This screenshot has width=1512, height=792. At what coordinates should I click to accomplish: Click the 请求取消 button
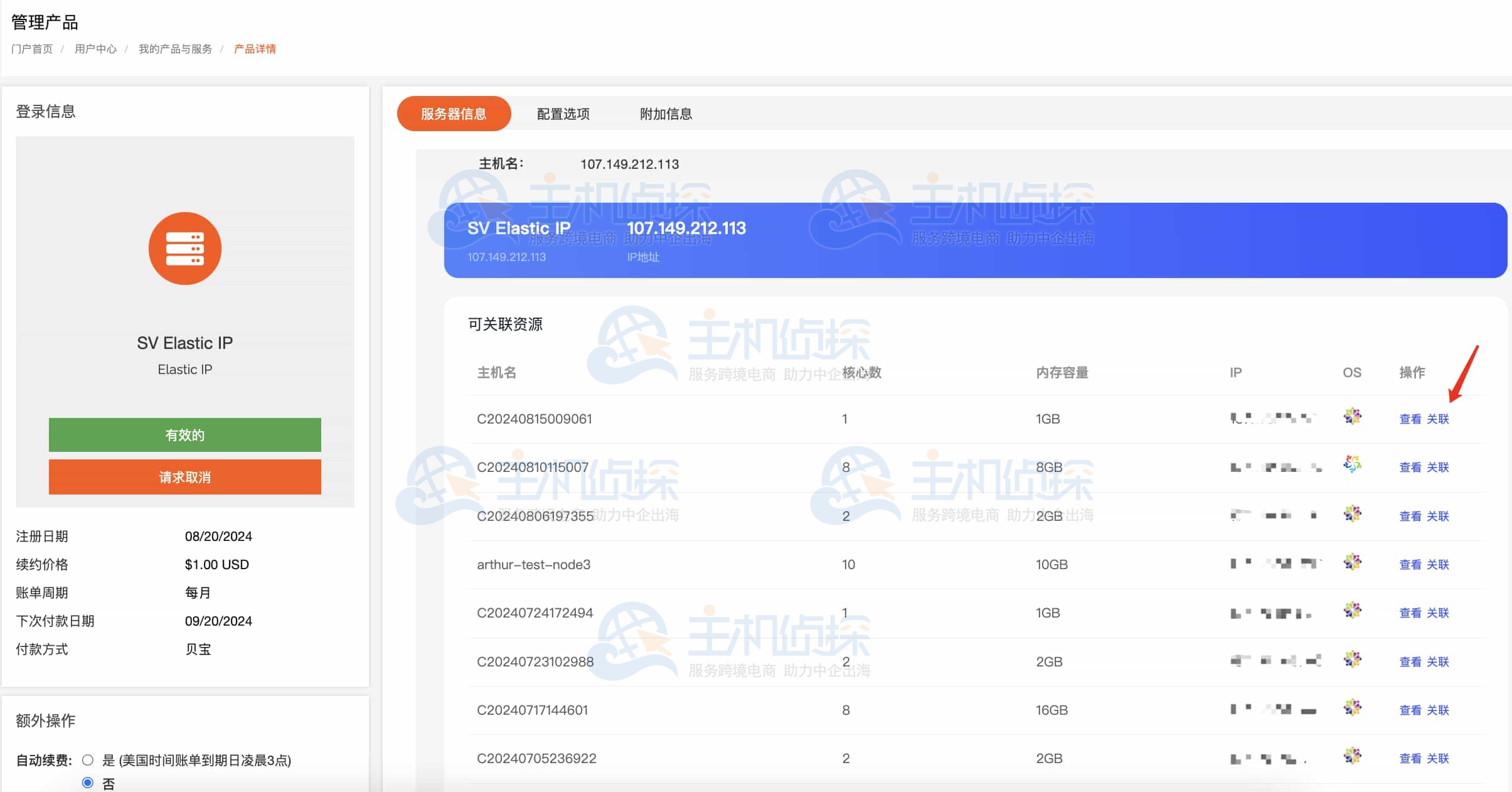[x=185, y=477]
